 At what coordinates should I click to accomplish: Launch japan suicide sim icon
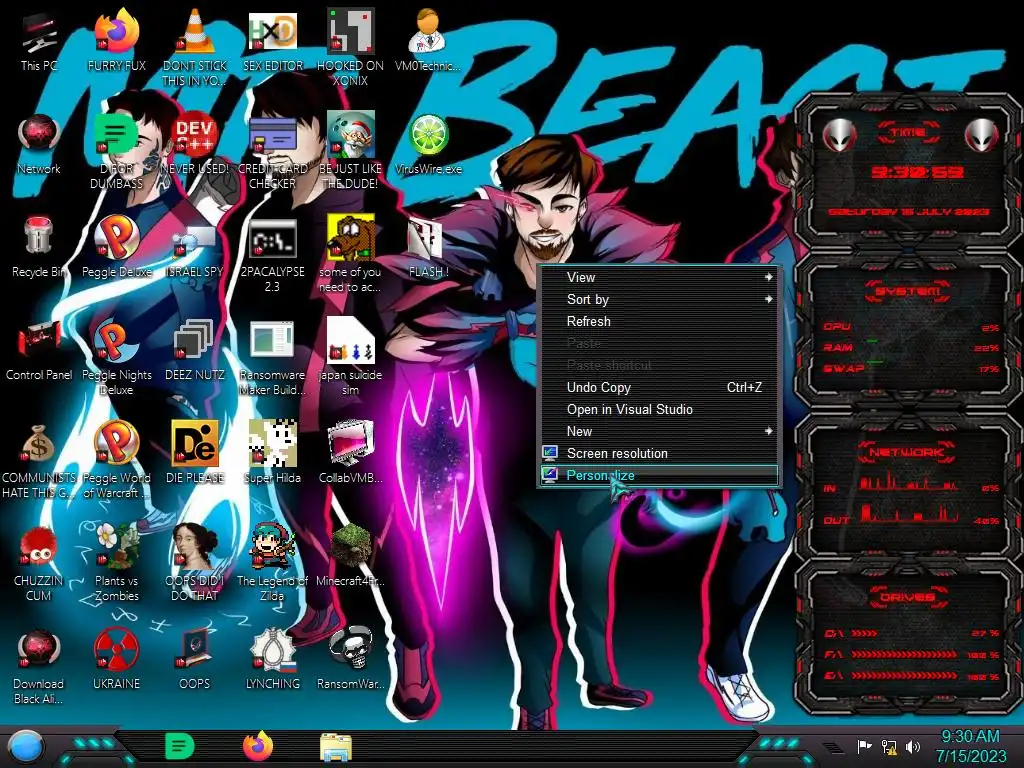(x=350, y=357)
